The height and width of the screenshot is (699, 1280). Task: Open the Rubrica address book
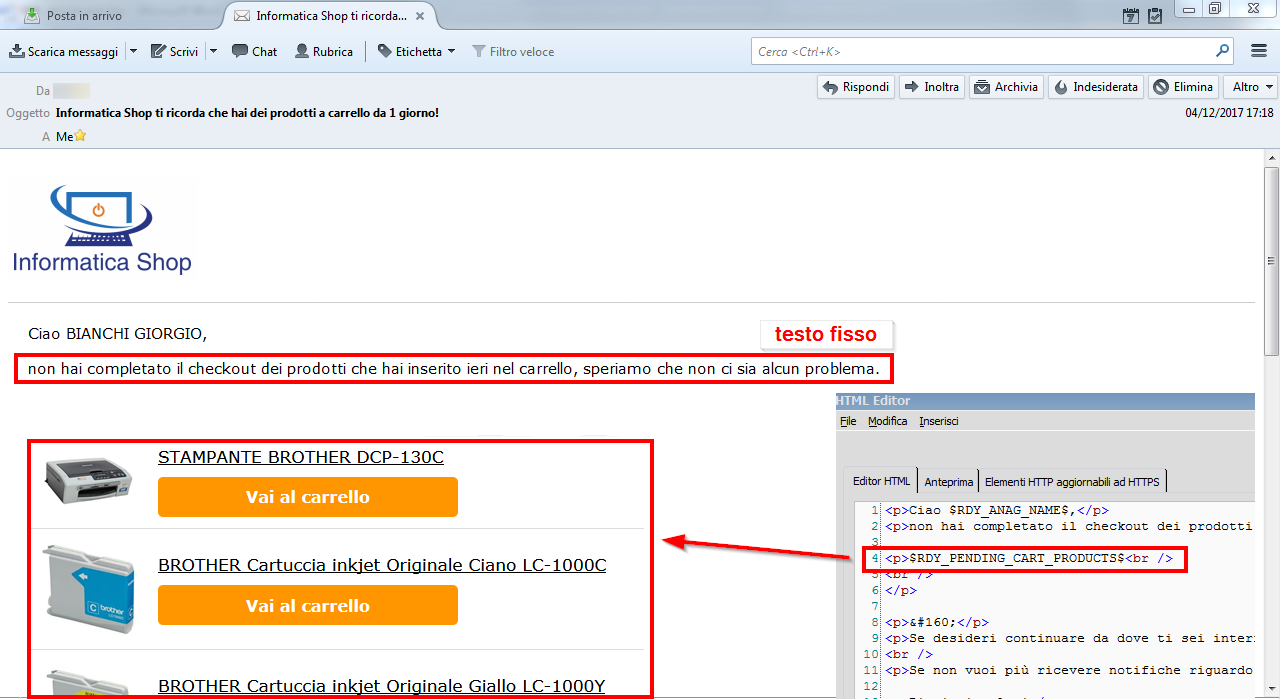[x=324, y=51]
